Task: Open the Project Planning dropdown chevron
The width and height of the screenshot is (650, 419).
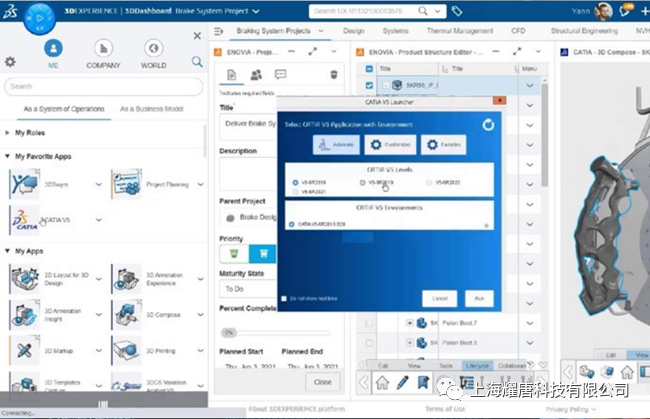Action: point(200,184)
